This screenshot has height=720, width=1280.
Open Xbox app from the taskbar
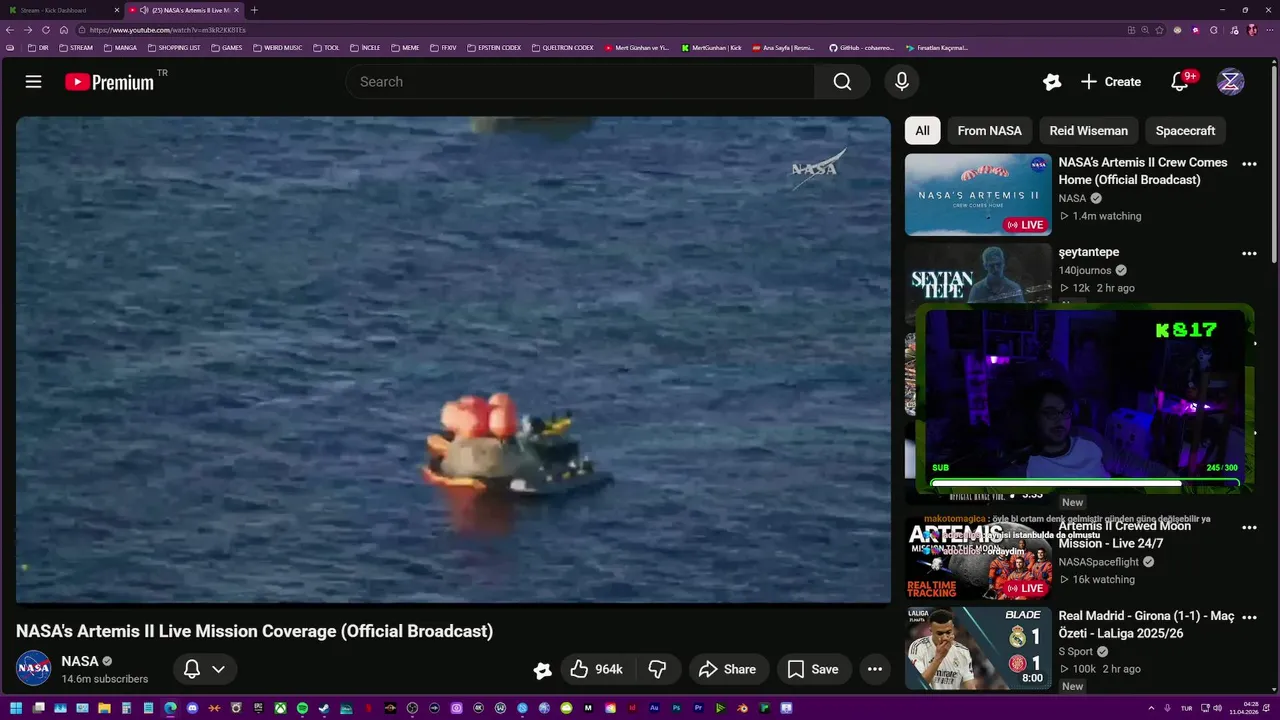[280, 708]
